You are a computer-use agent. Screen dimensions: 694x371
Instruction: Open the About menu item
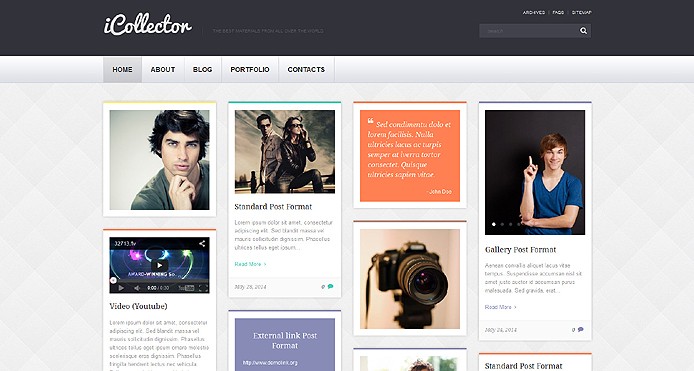[163, 70]
